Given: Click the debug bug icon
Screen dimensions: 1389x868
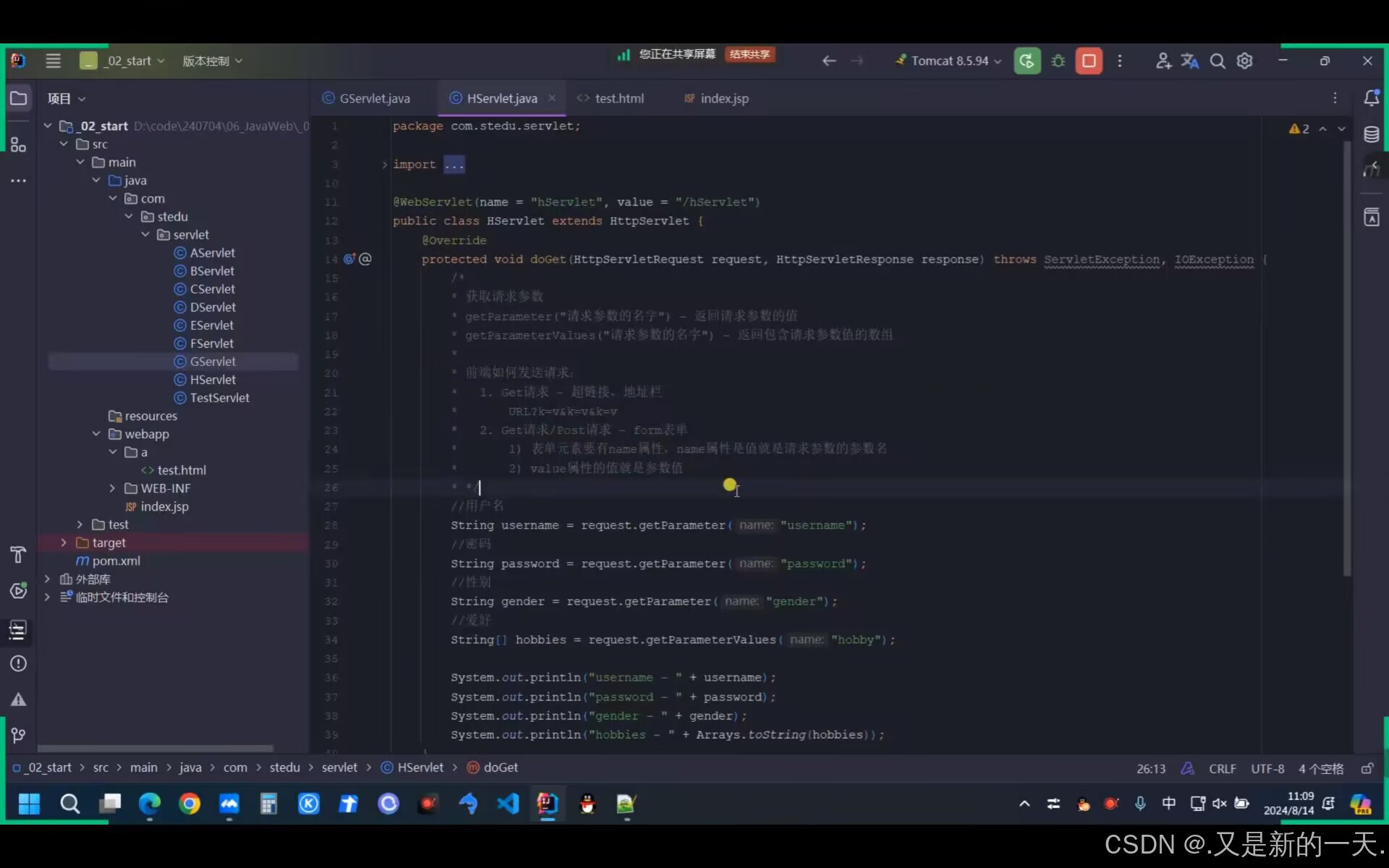Looking at the screenshot, I should tap(1058, 61).
